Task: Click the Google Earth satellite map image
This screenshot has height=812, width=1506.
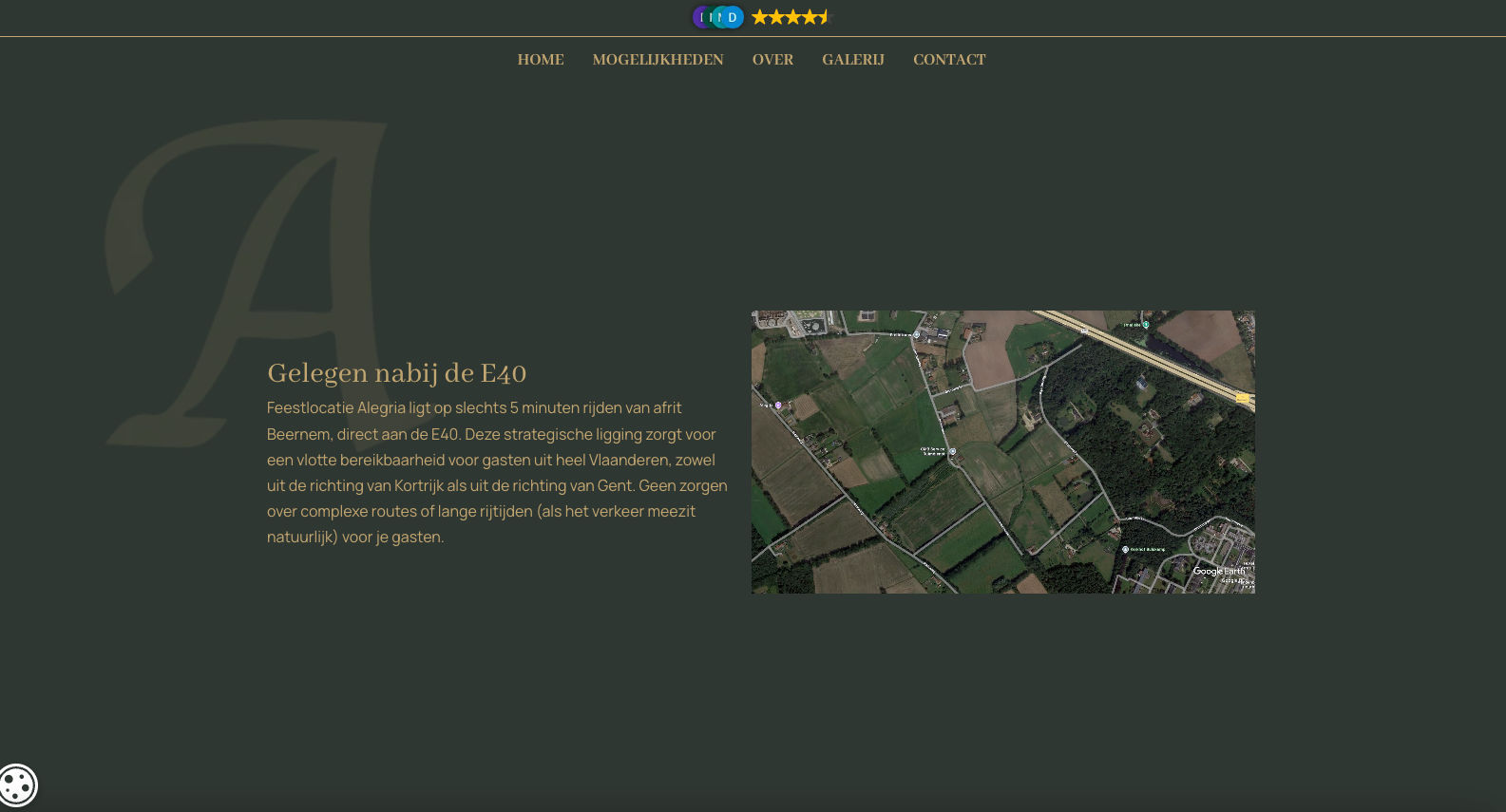Action: pyautogui.click(x=1002, y=452)
